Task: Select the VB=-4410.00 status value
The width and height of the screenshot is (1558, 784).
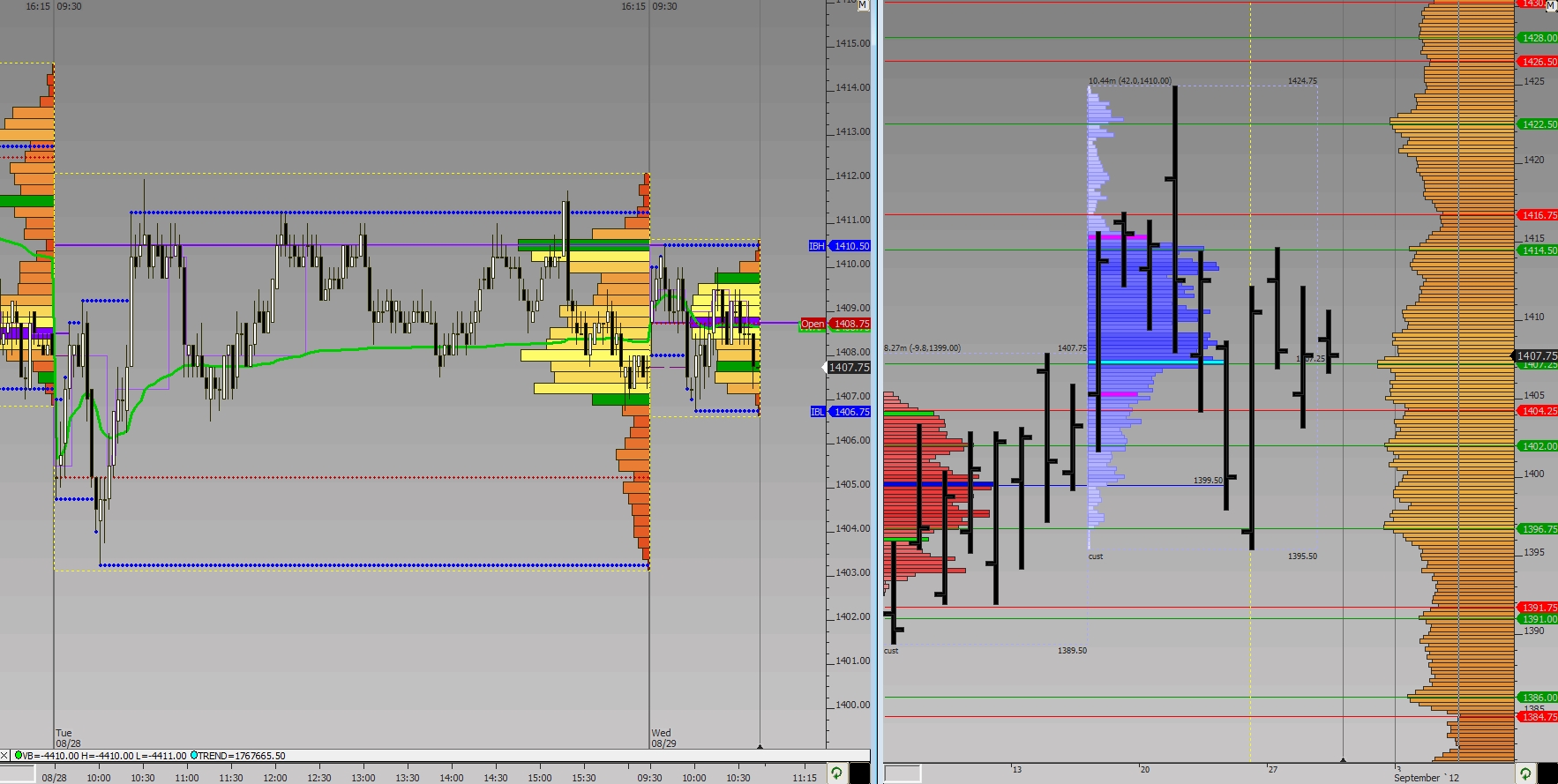Action: pos(51,756)
